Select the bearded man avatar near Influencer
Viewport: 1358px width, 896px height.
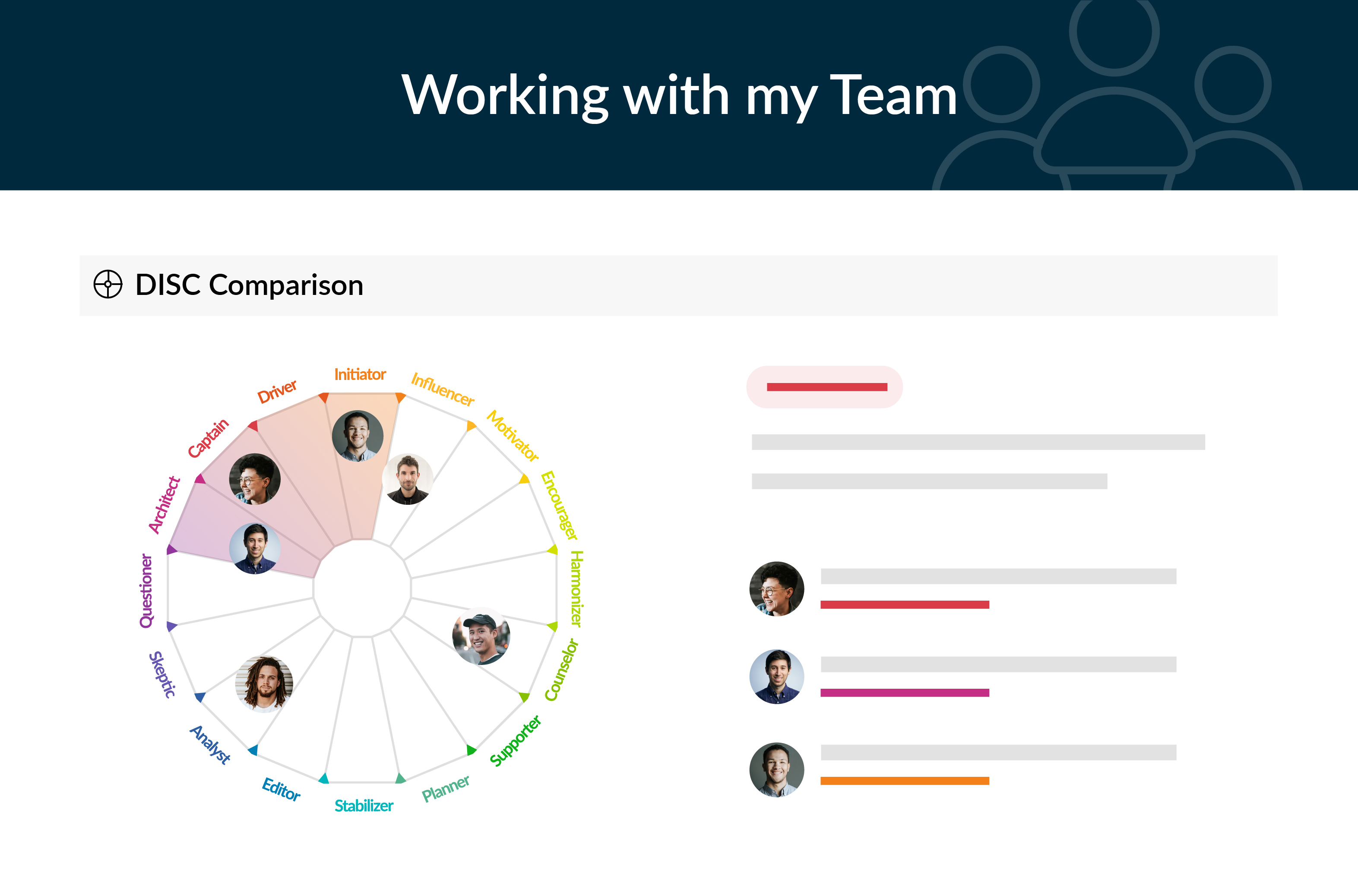407,479
